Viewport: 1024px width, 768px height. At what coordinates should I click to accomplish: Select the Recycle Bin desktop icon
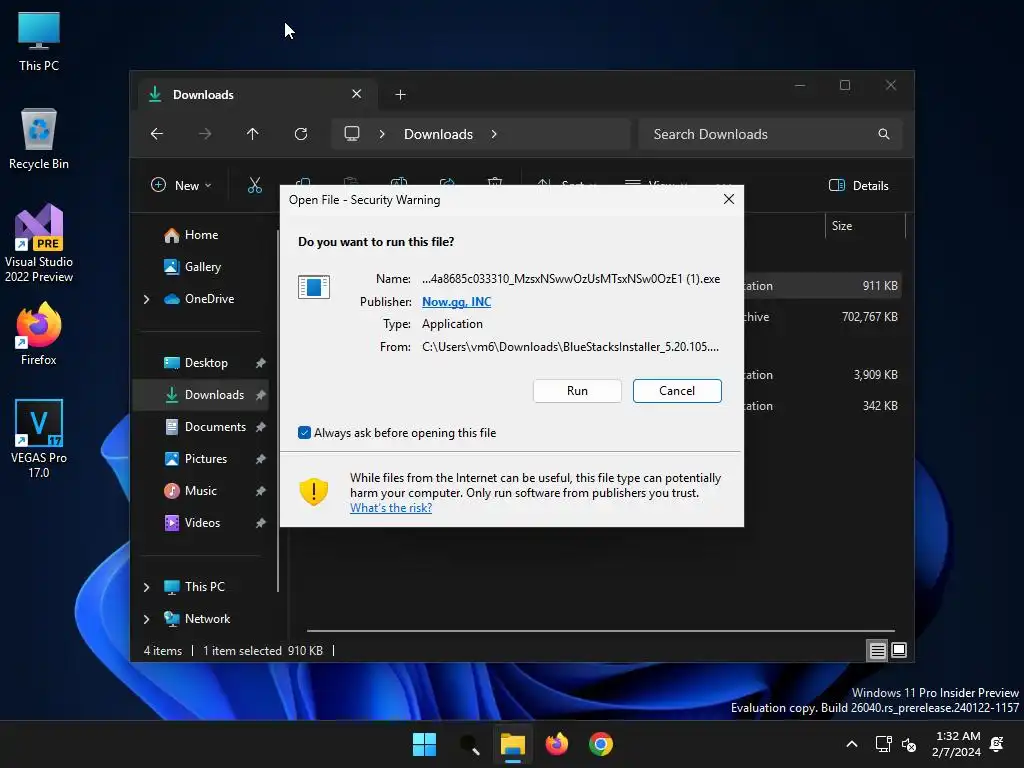[x=39, y=140]
